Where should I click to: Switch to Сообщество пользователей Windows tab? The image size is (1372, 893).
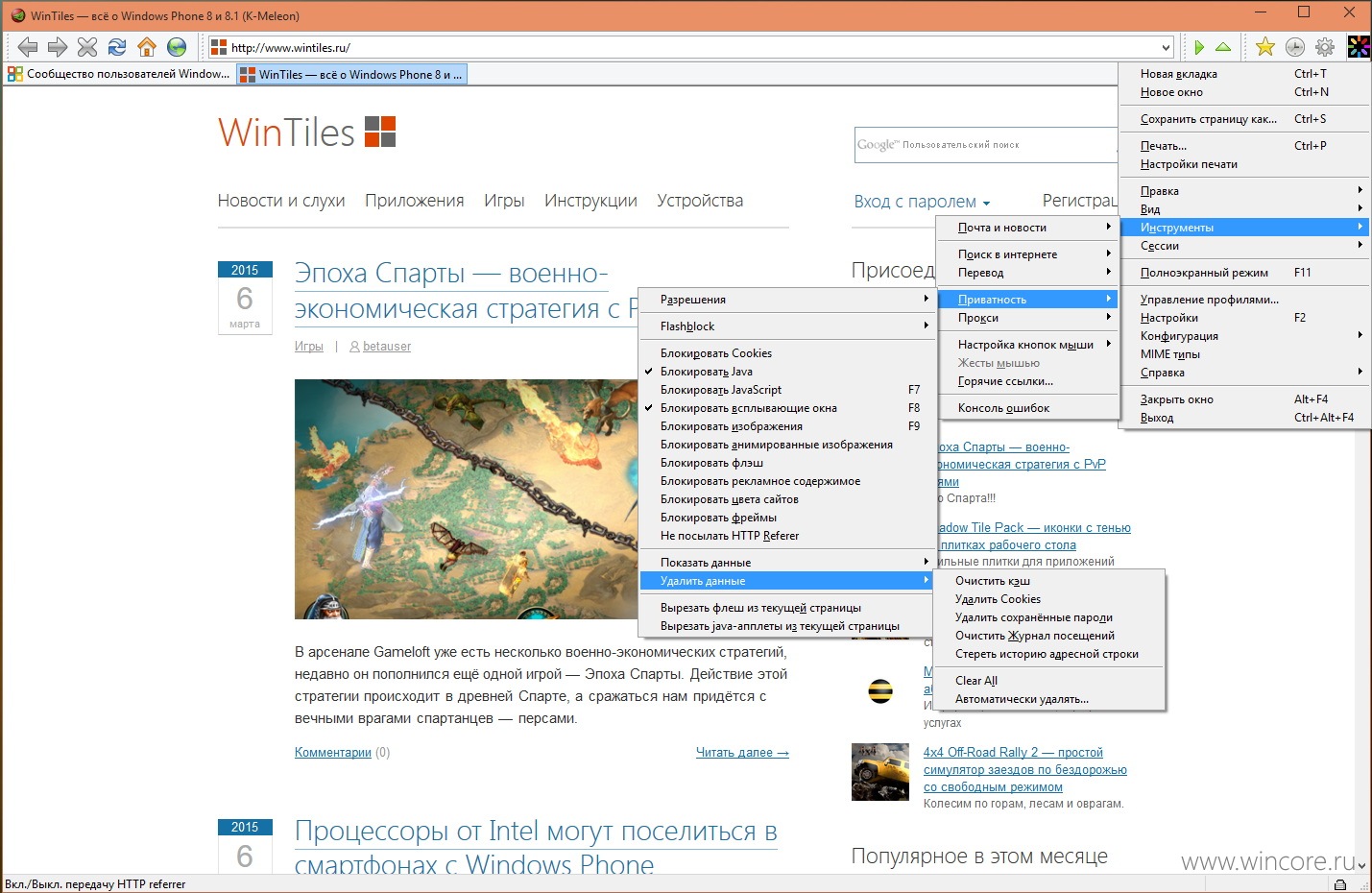(x=119, y=74)
